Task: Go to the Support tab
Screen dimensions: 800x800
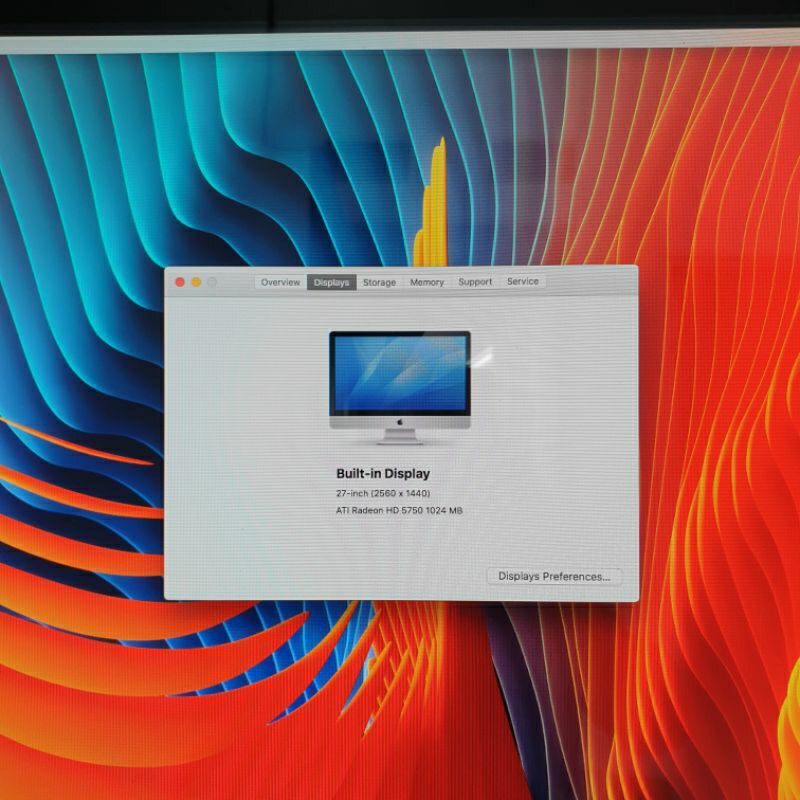Action: [x=475, y=282]
